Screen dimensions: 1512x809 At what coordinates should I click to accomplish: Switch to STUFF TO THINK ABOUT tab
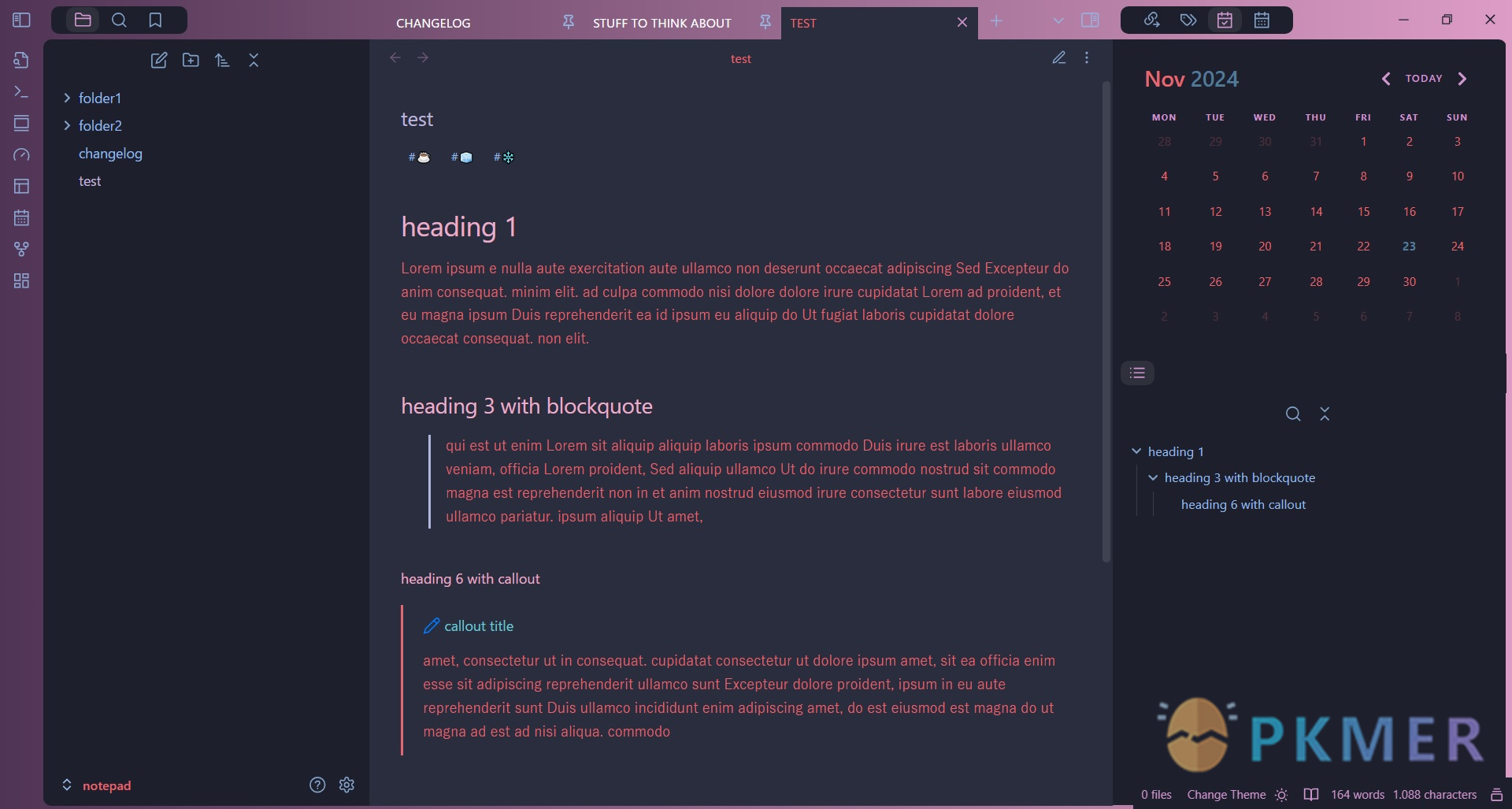[661, 23]
